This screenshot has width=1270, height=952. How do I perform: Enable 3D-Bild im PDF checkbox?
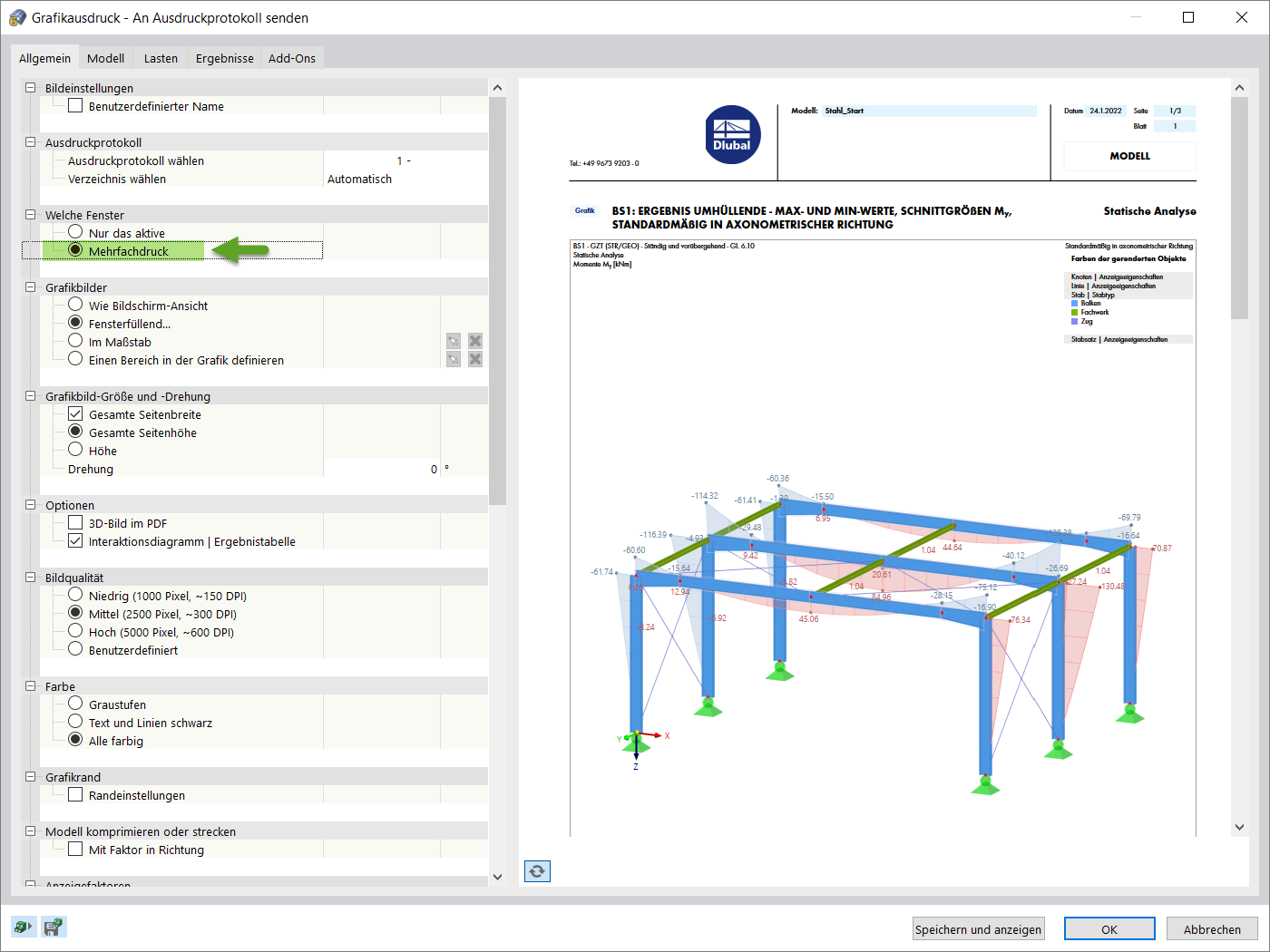click(x=75, y=522)
